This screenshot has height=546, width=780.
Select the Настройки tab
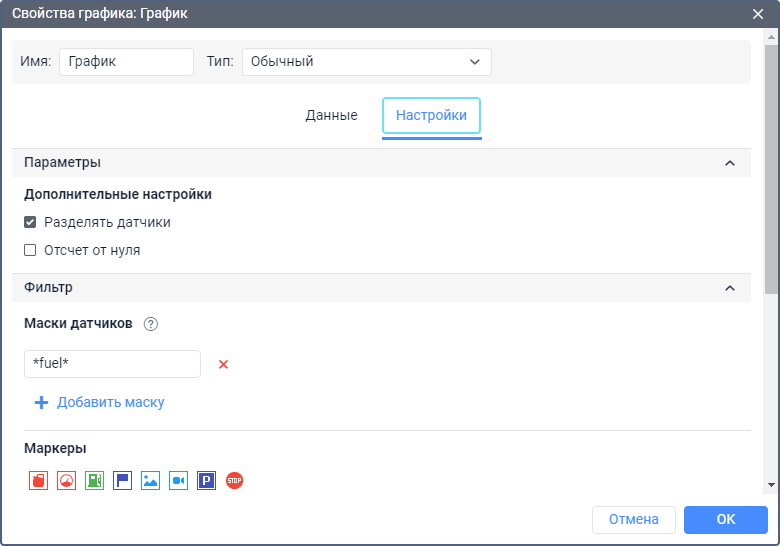(431, 116)
